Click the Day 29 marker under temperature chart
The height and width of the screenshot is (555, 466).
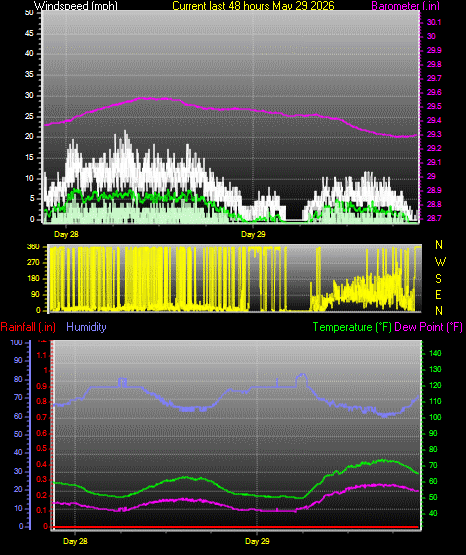(x=257, y=541)
